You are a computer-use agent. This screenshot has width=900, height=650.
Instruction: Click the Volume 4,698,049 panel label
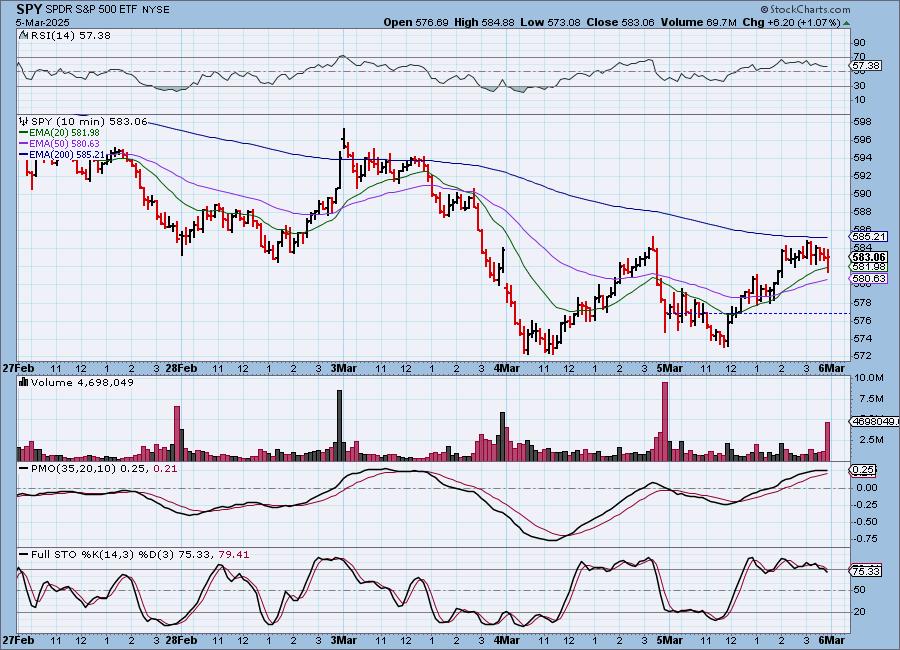[82, 382]
